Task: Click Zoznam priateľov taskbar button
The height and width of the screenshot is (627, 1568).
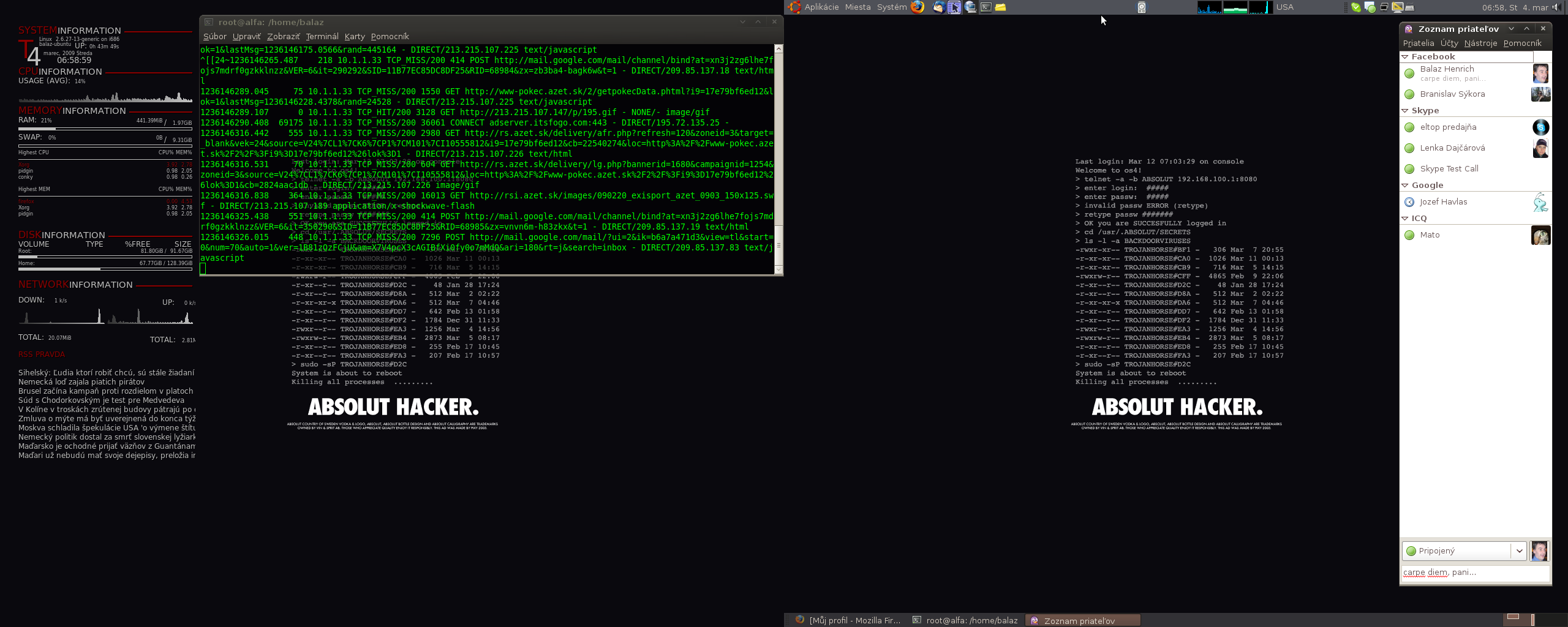Action: click(x=1083, y=620)
